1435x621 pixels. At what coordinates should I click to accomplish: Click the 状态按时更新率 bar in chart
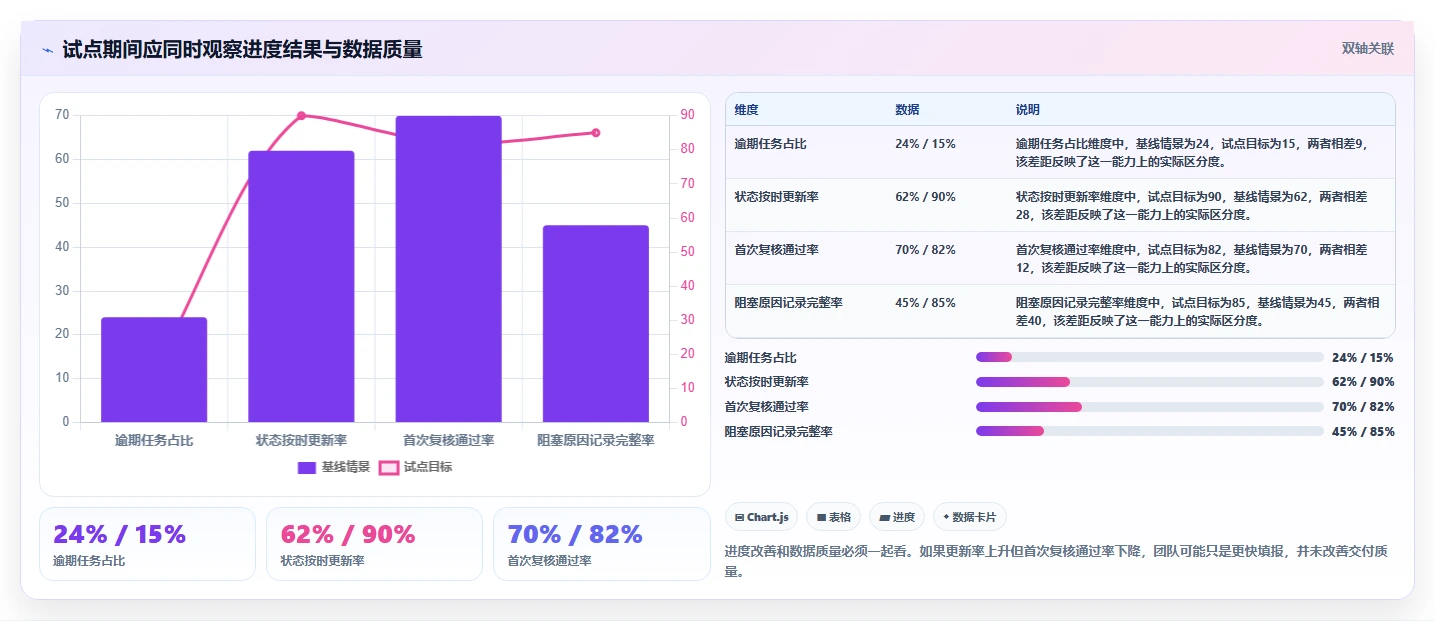(301, 286)
